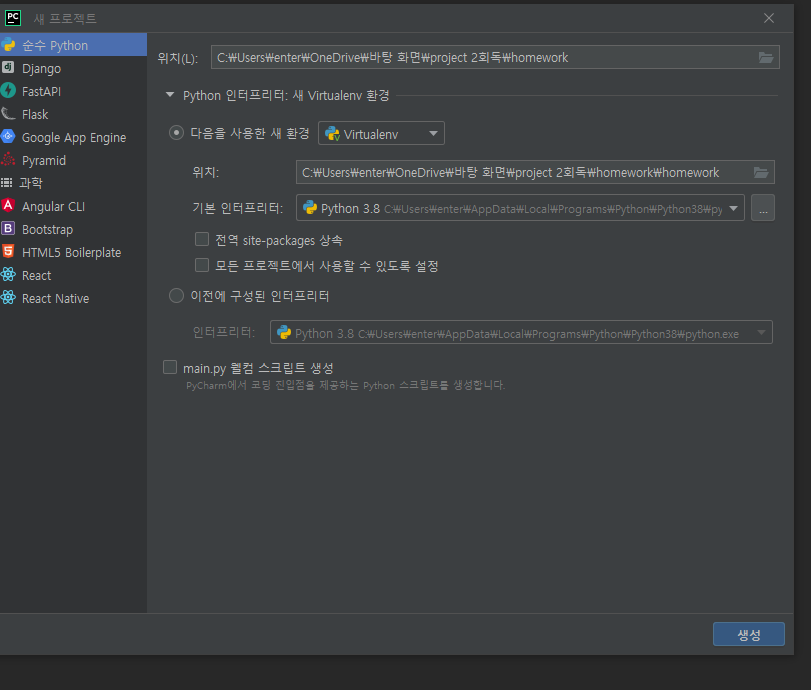Click the Django icon in sidebar

click(x=8, y=67)
